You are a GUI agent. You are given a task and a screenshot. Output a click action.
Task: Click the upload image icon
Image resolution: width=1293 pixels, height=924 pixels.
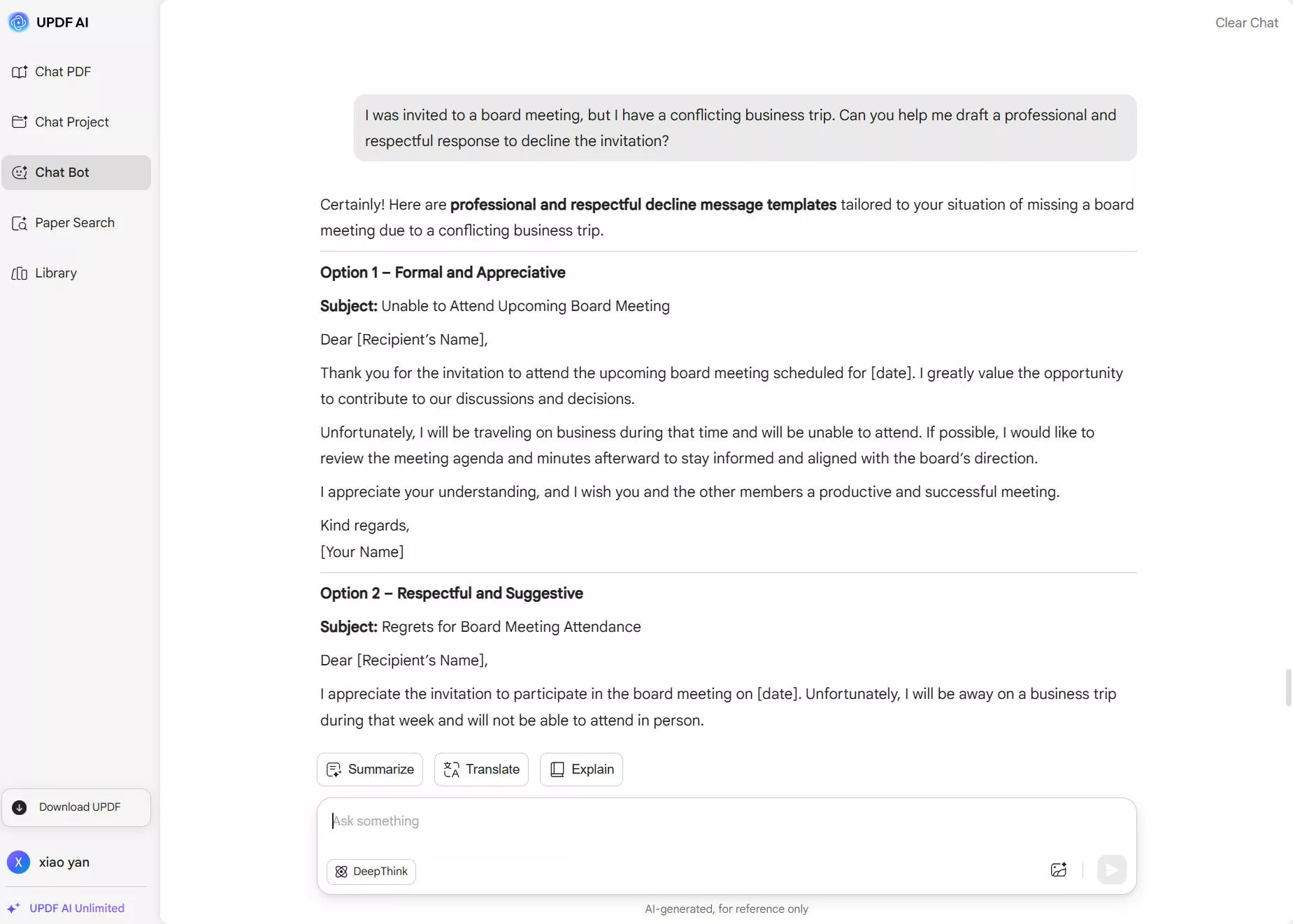[1059, 870]
